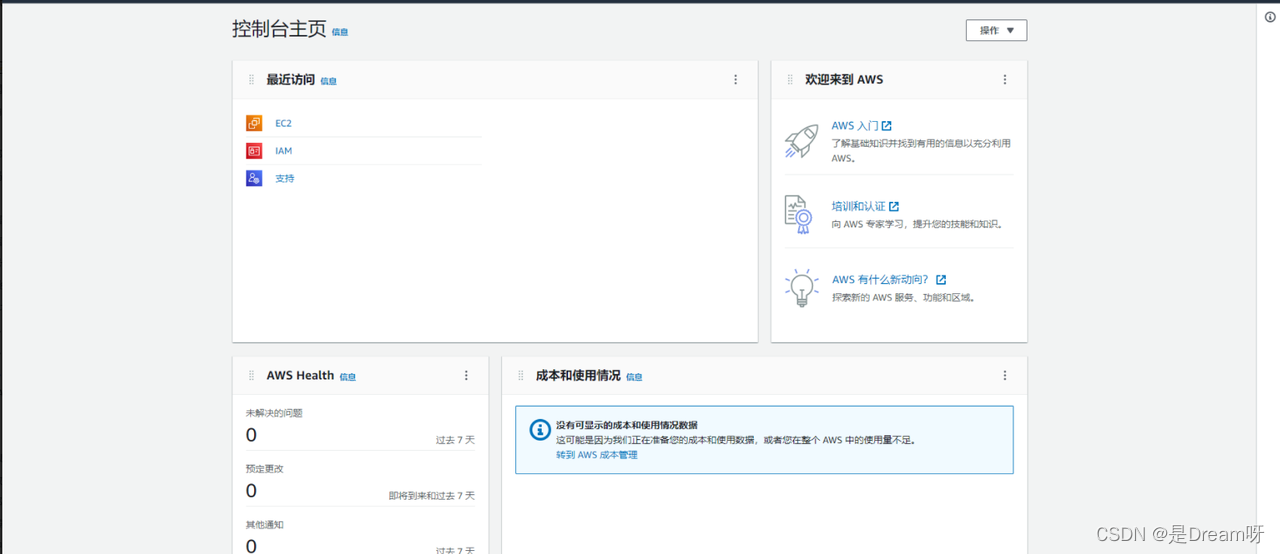This screenshot has height=554, width=1280.
Task: Open the AWS Health widget options menu
Action: (466, 376)
